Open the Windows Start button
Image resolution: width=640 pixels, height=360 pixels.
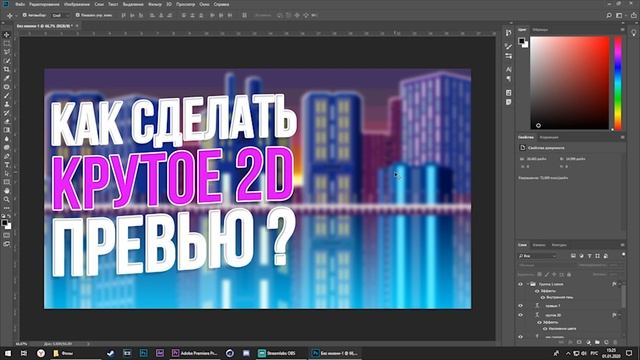click(8, 353)
